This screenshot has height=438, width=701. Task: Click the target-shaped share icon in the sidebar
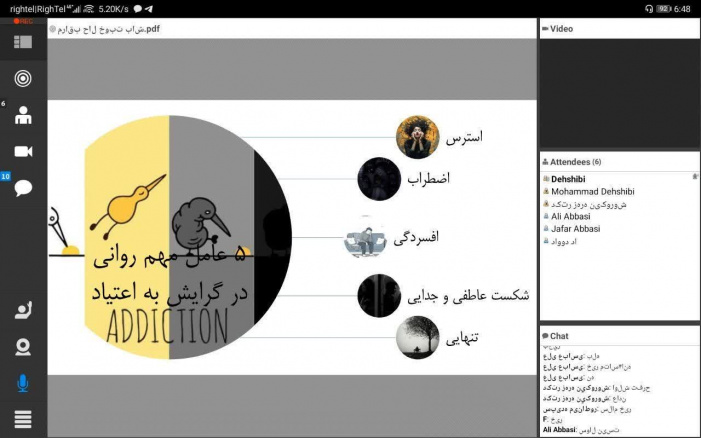click(x=23, y=79)
